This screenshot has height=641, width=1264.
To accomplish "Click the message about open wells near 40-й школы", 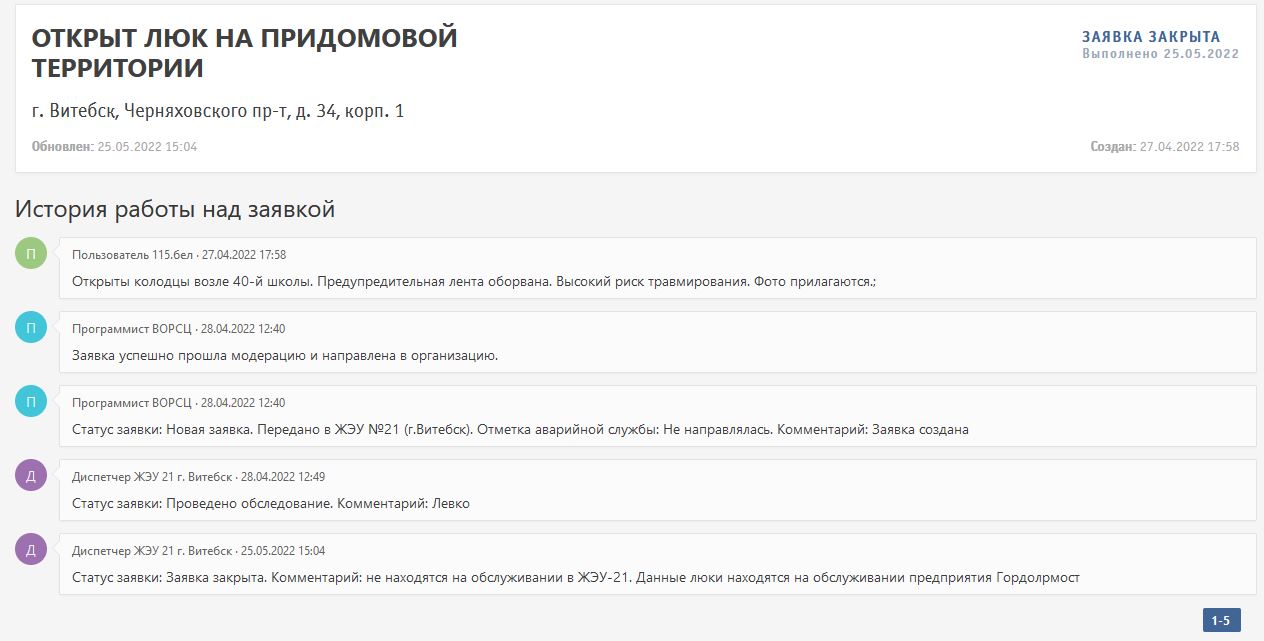I will pyautogui.click(x=473, y=282).
